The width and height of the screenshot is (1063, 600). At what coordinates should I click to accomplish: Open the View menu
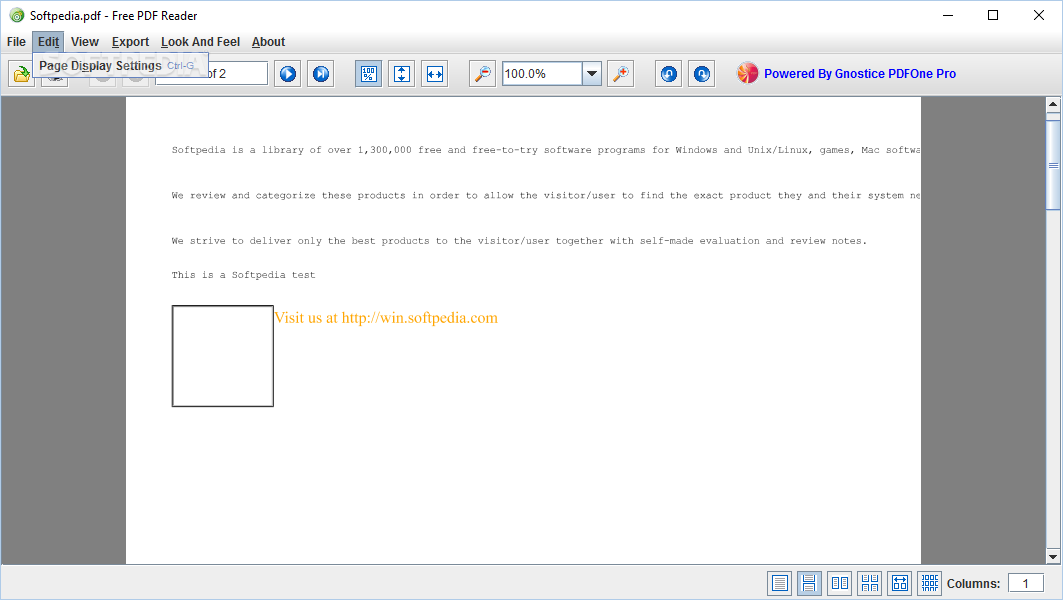point(85,42)
